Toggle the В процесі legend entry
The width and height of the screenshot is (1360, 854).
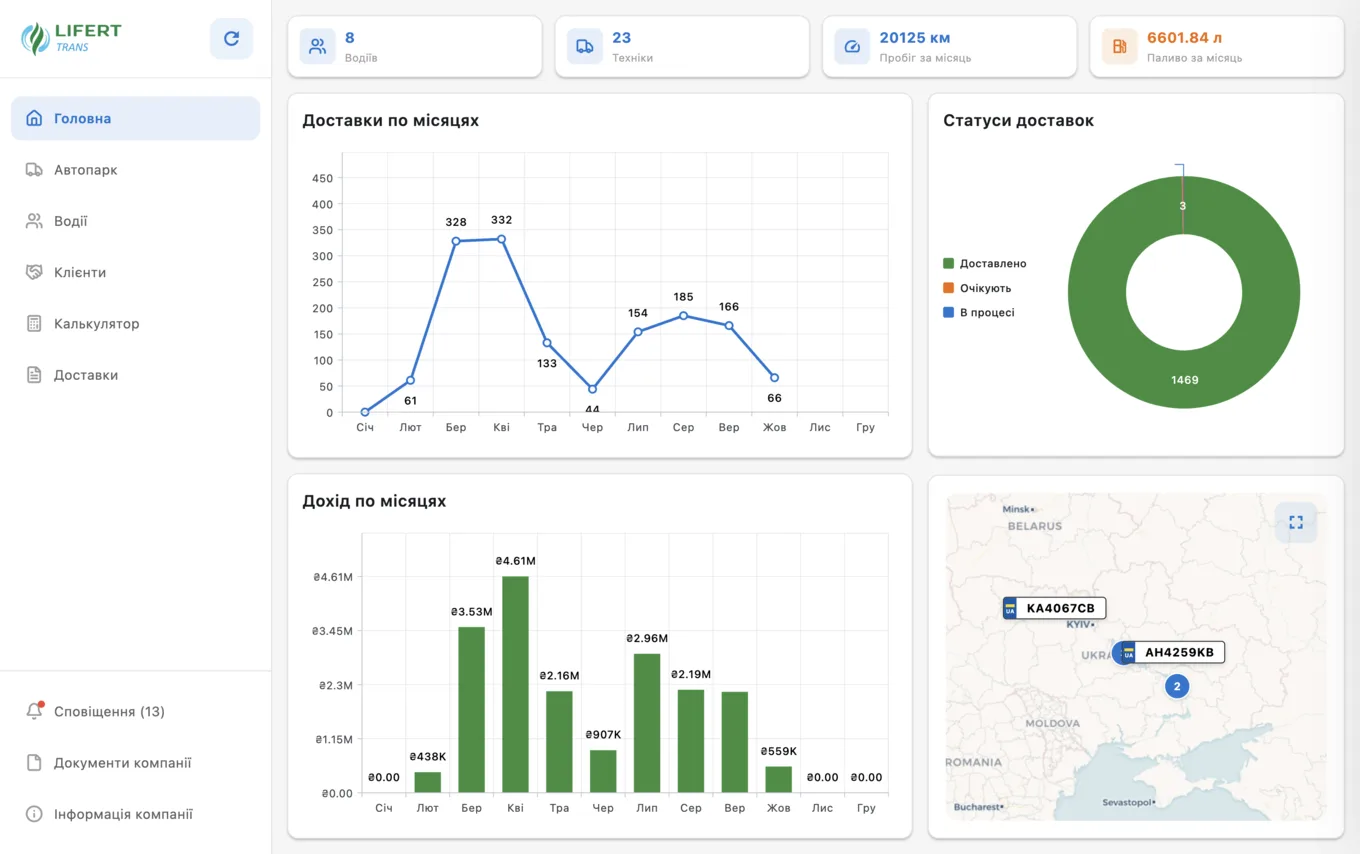[x=979, y=313]
